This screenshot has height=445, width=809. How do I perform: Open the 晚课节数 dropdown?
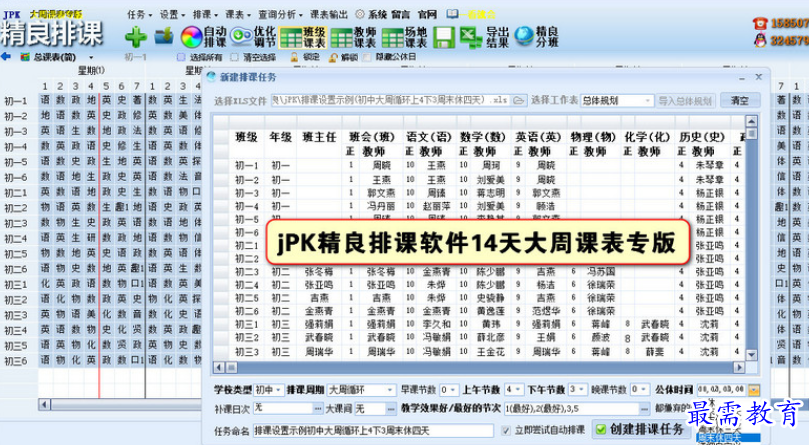click(x=644, y=389)
